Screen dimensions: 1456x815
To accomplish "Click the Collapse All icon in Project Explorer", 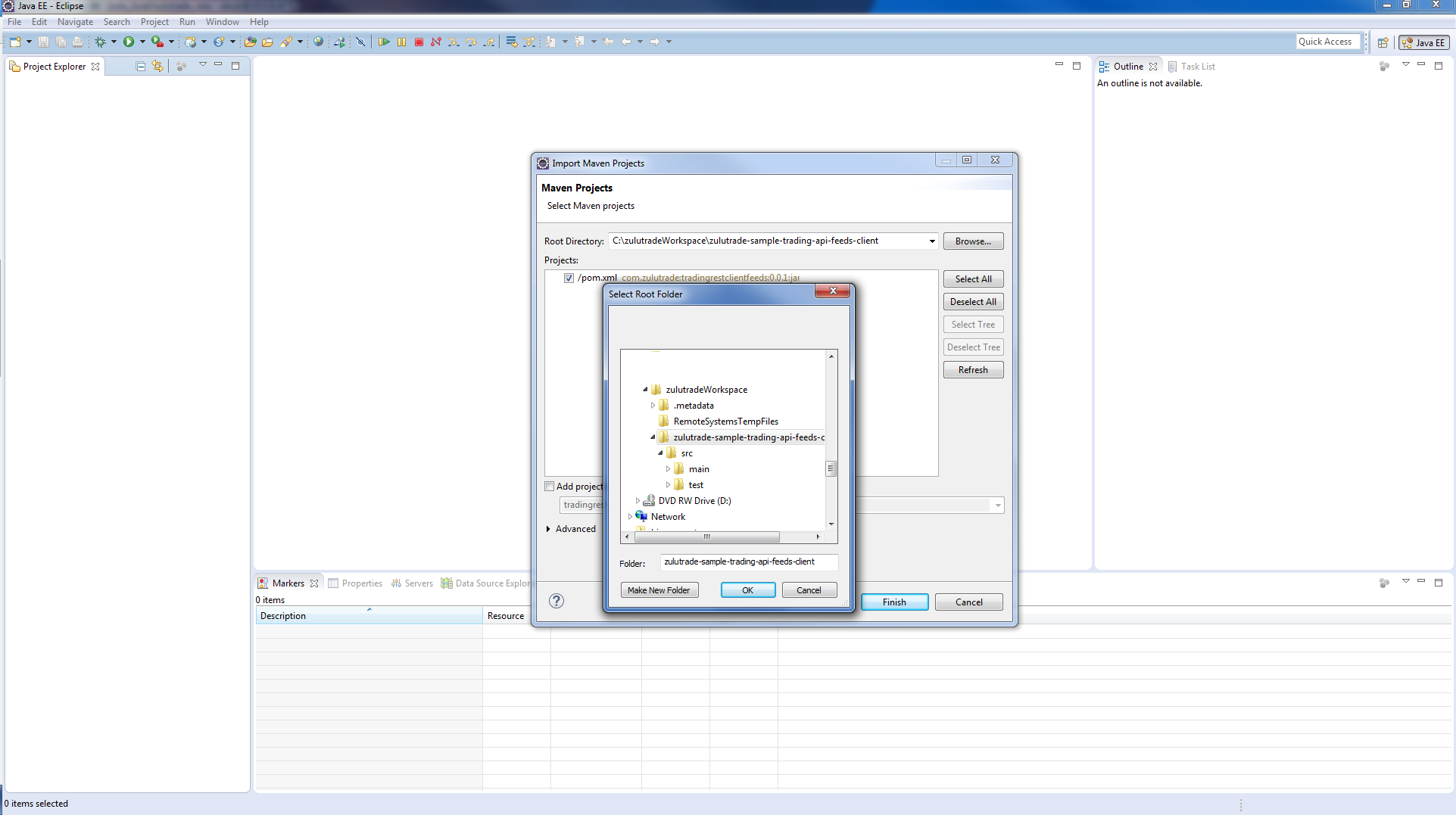I will click(141, 67).
